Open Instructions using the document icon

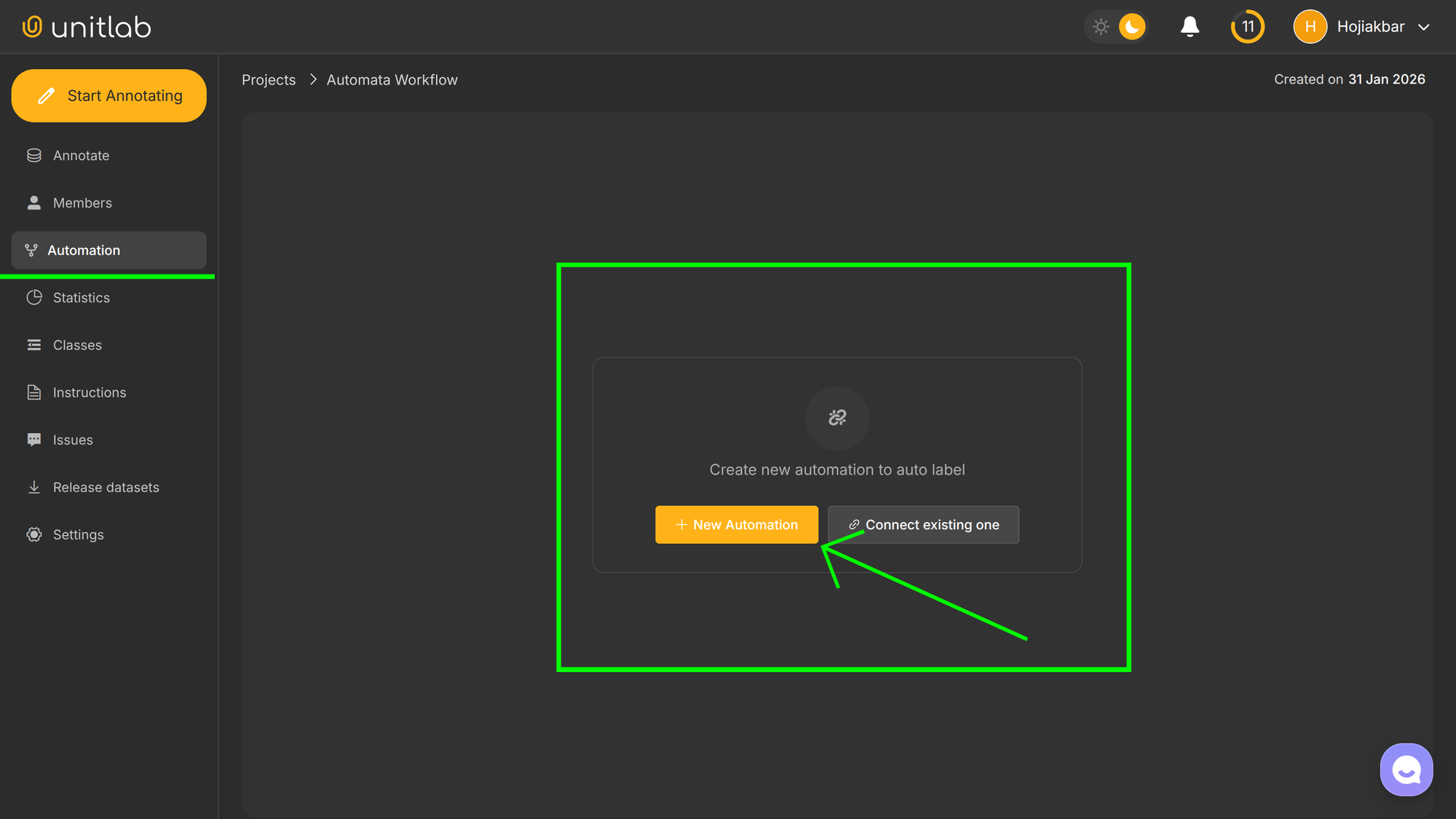click(33, 392)
